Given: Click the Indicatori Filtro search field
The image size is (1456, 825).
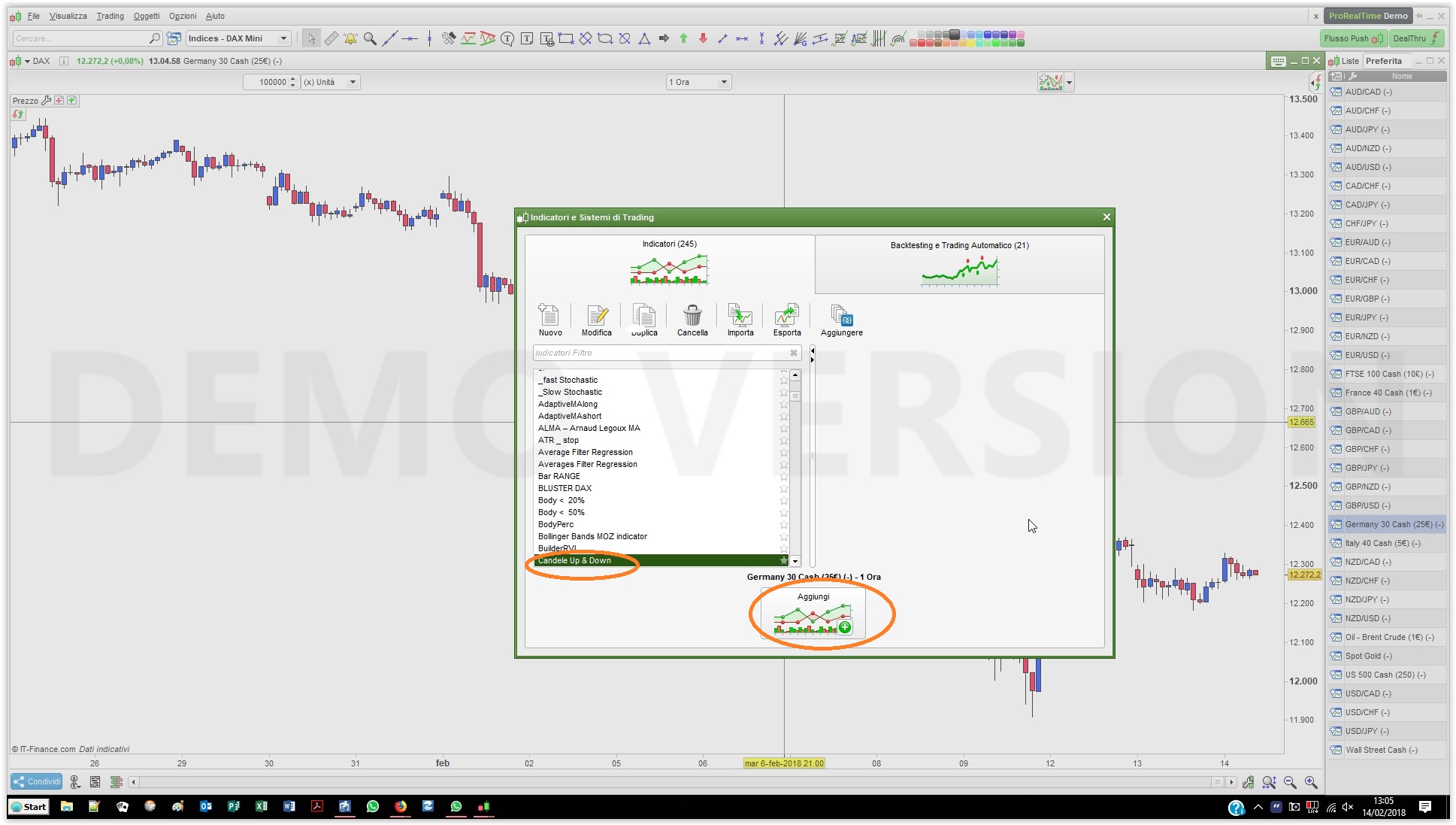Looking at the screenshot, I should (660, 353).
